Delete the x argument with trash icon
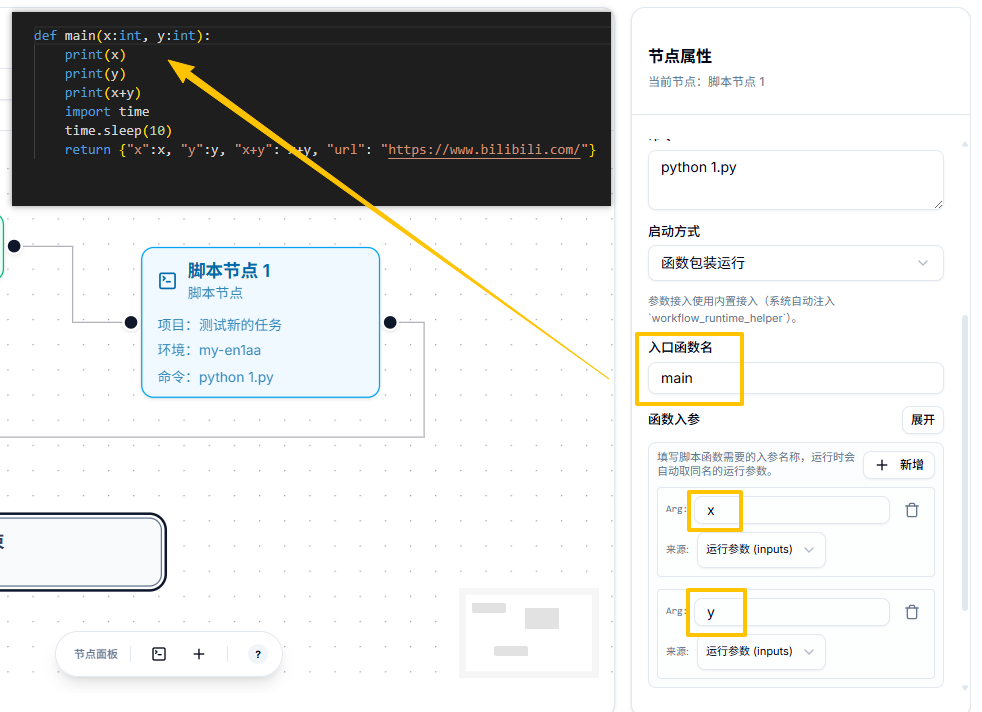 (x=912, y=510)
